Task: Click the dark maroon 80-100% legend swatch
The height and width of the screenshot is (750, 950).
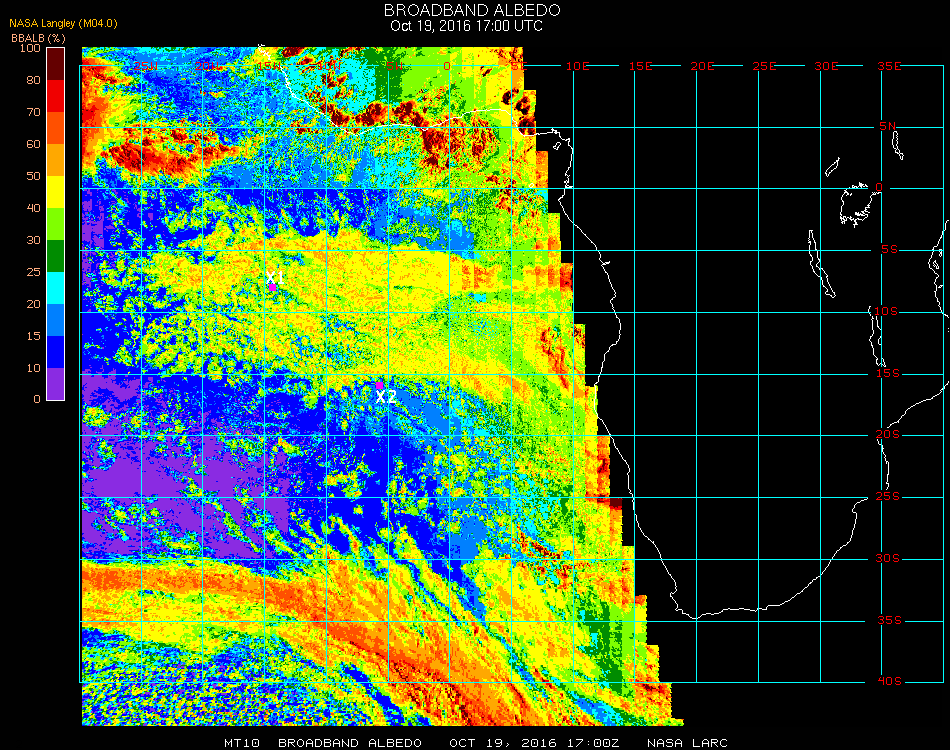Action: (56, 64)
